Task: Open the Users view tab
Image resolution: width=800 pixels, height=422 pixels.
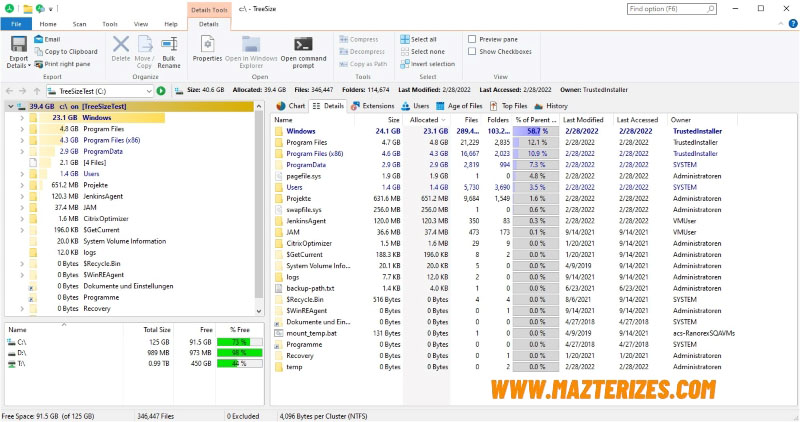Action: point(415,106)
